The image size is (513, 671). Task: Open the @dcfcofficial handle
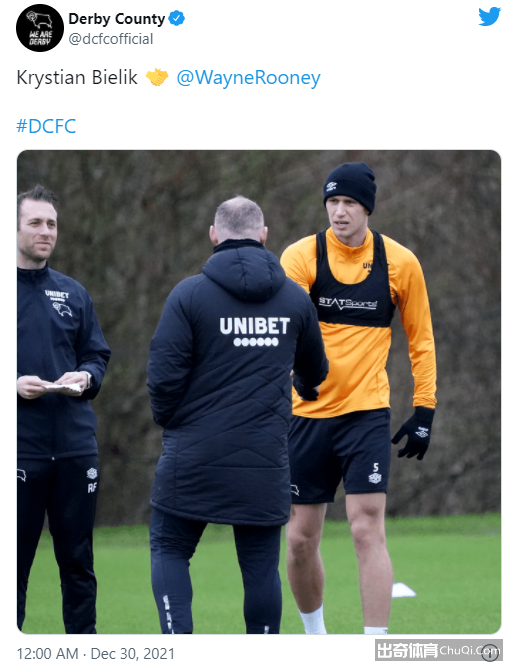click(111, 39)
